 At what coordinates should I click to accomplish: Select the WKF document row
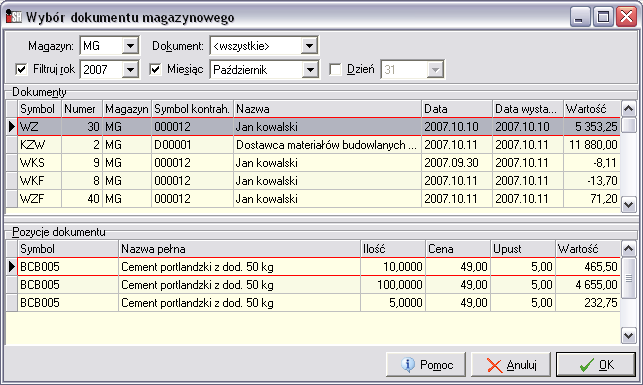[x=319, y=181]
